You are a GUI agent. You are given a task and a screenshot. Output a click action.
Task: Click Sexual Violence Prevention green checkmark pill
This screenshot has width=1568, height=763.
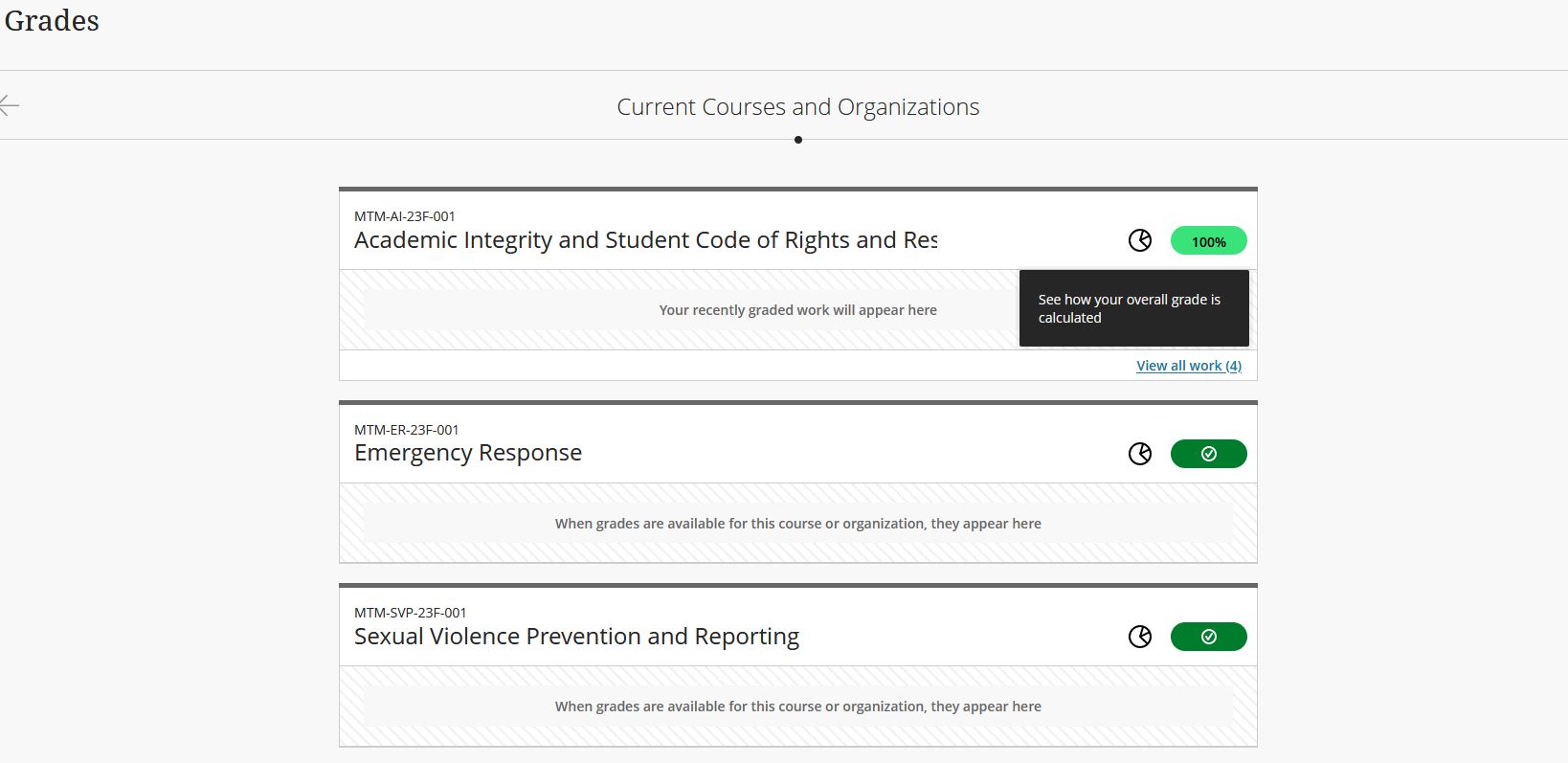coord(1208,637)
